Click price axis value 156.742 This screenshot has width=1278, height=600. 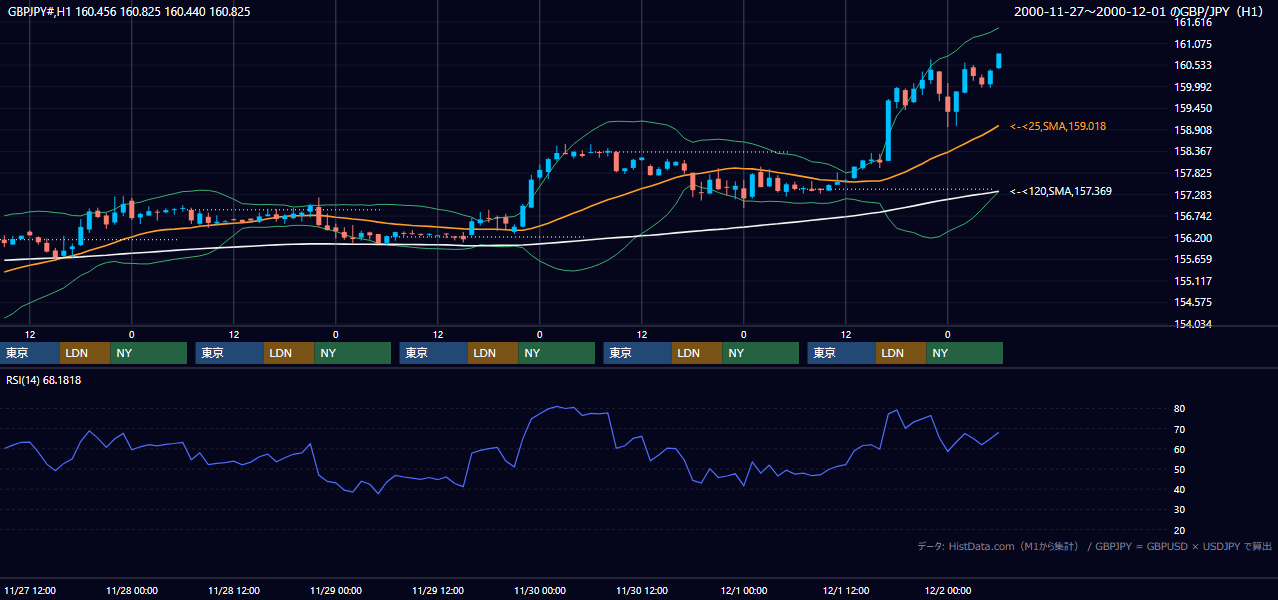click(1193, 216)
